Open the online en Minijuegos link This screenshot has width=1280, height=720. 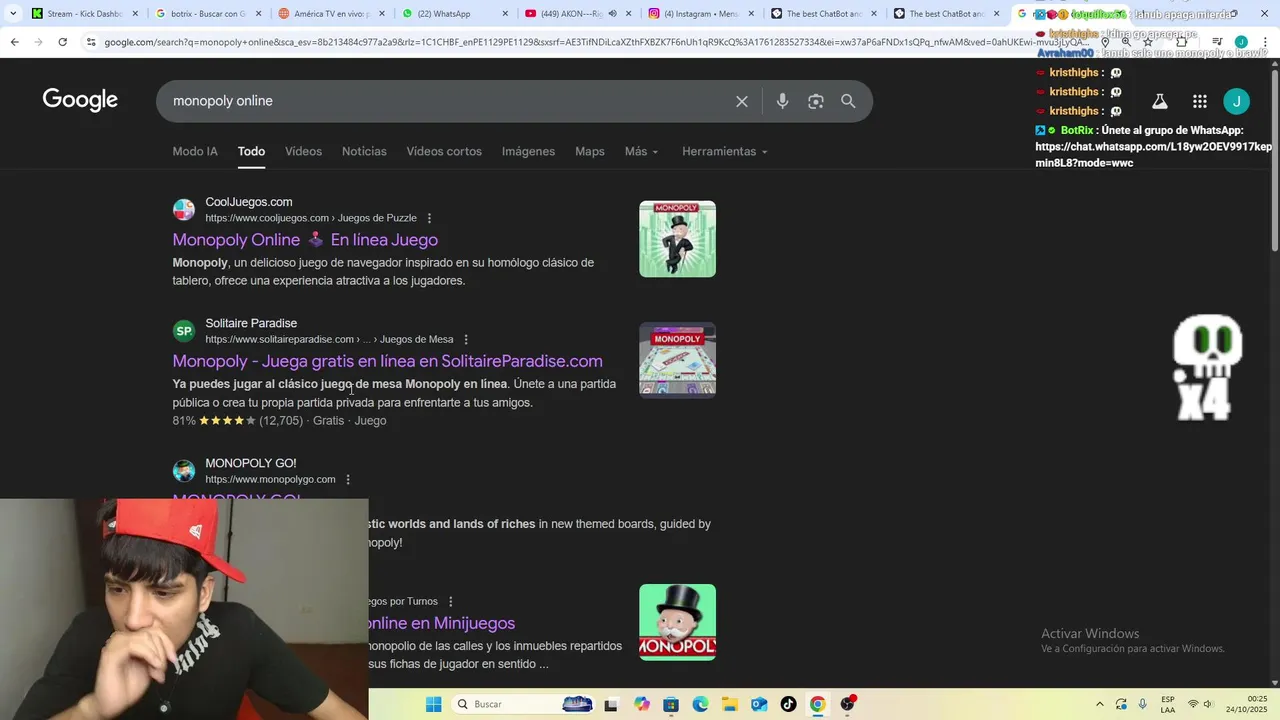click(x=441, y=623)
